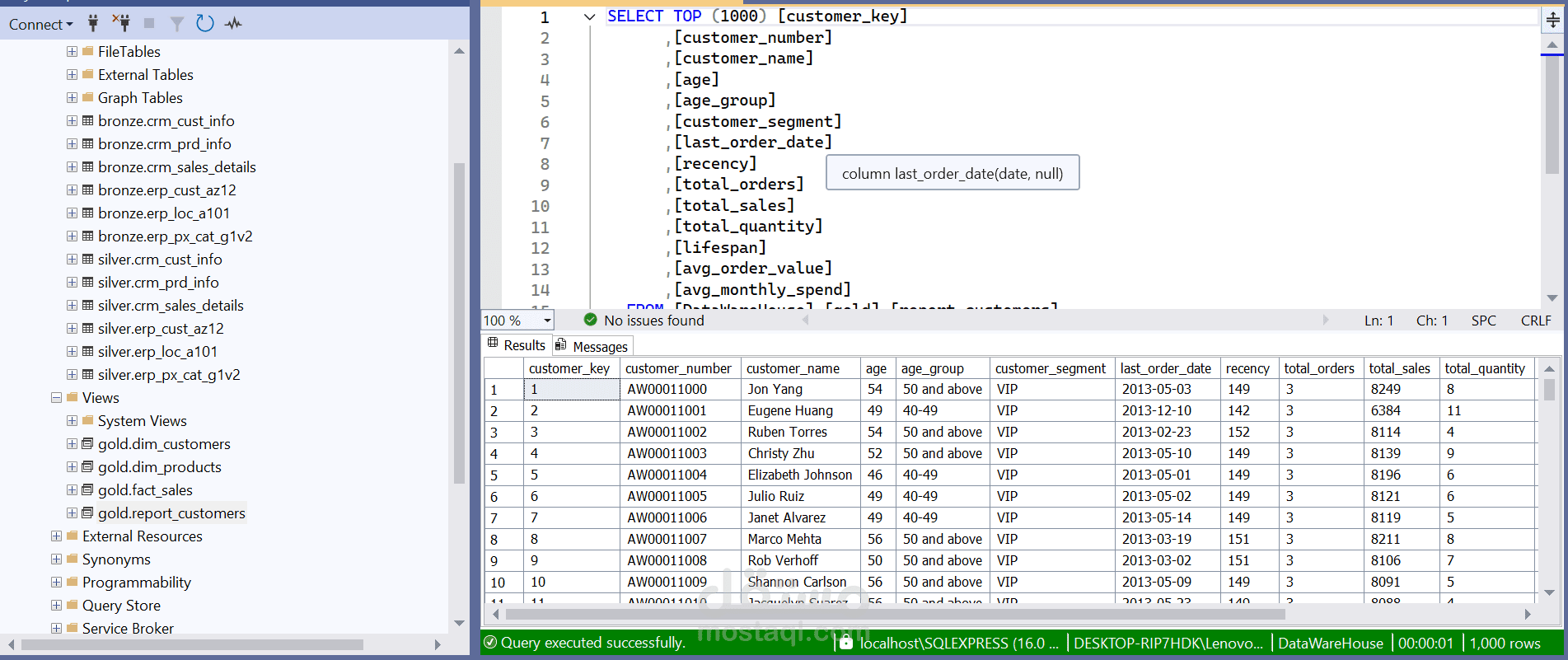Click the Disconnect plug icon

[x=120, y=23]
